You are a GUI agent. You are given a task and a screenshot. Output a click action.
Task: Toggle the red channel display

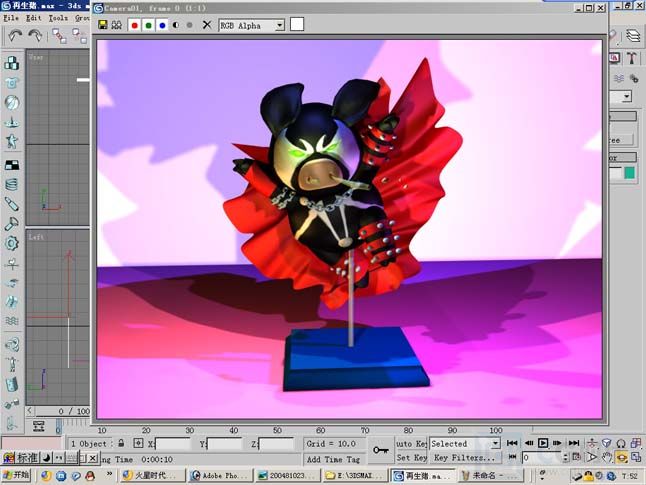coord(134,26)
